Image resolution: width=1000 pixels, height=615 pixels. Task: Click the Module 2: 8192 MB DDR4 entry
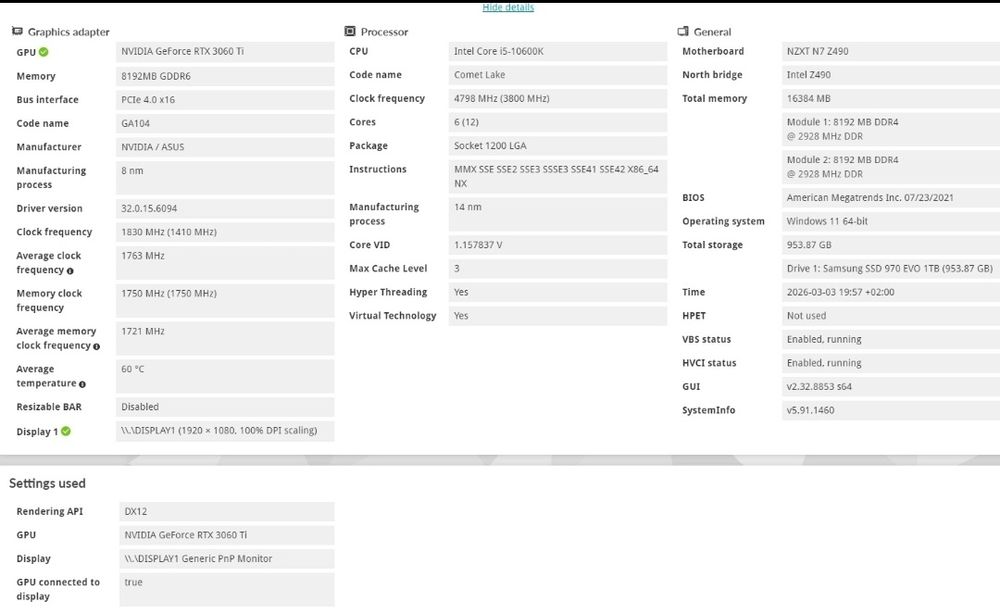(890, 167)
